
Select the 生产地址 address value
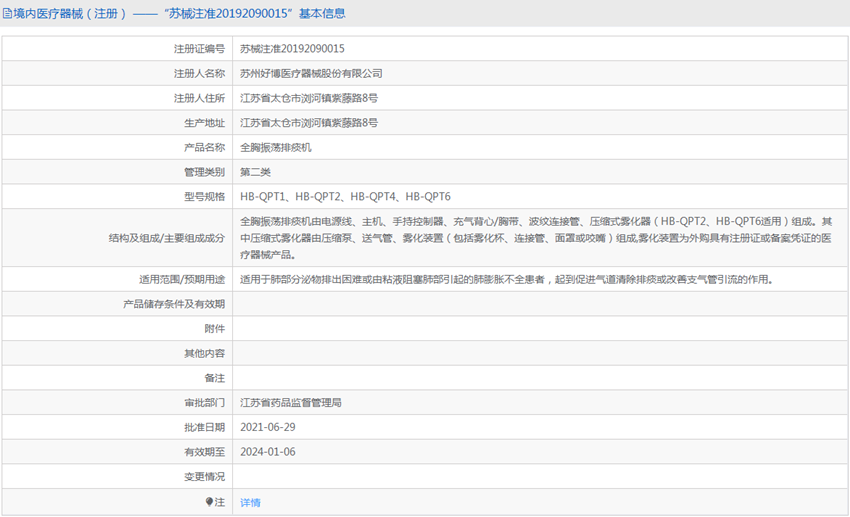[x=309, y=122]
